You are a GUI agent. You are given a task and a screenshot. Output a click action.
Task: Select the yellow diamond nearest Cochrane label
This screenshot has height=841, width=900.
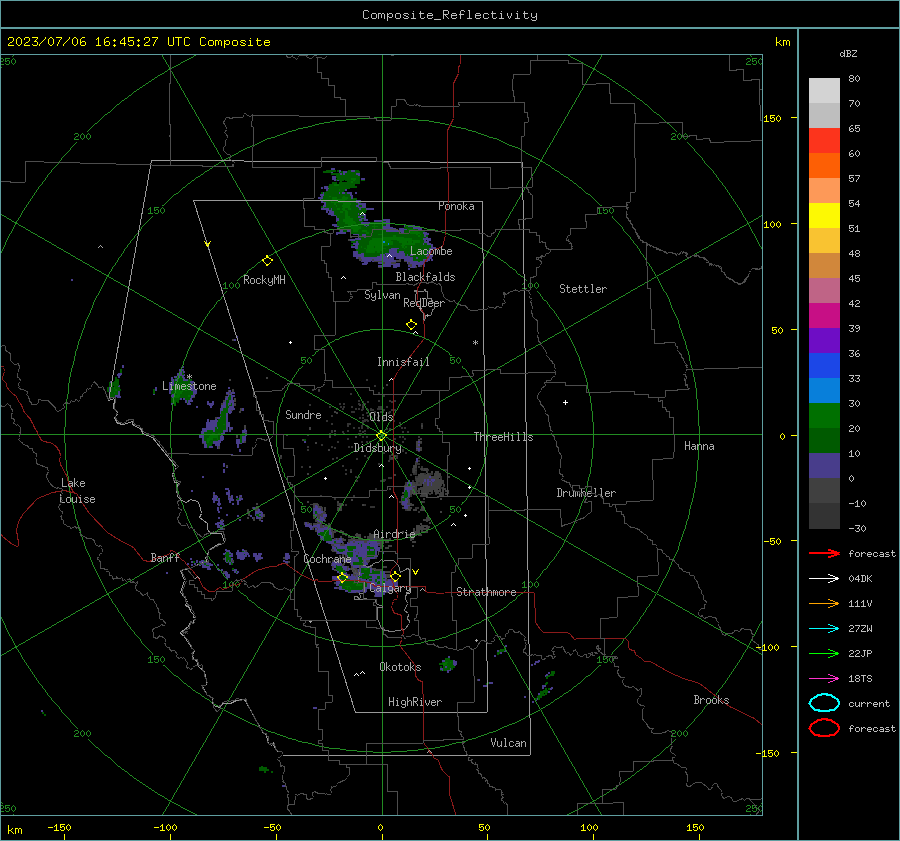point(342,577)
